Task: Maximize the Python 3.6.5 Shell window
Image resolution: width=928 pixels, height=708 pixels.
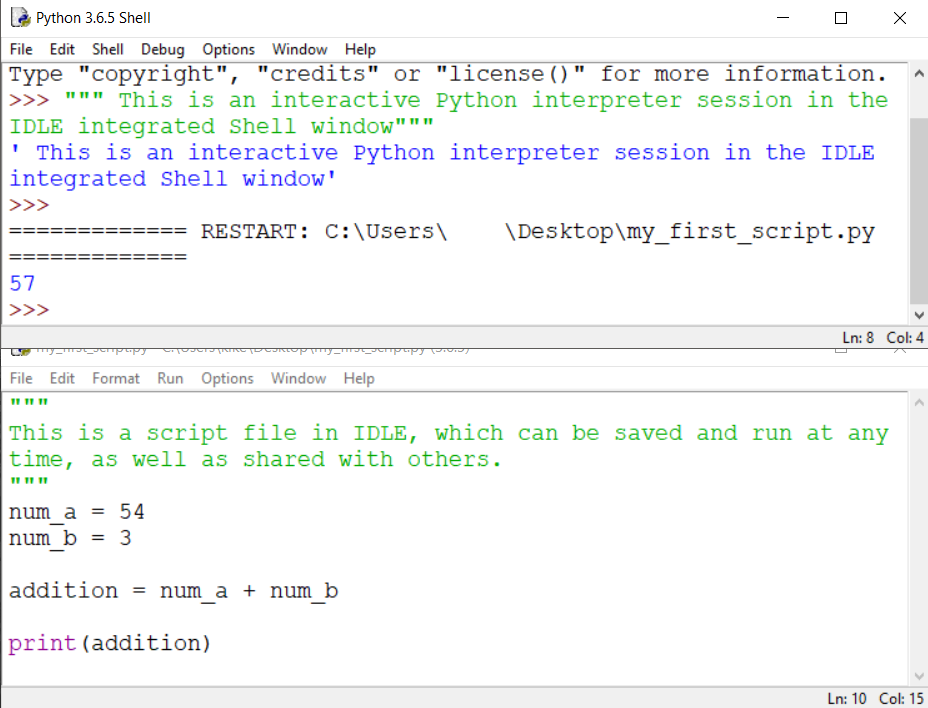Action: [x=841, y=18]
